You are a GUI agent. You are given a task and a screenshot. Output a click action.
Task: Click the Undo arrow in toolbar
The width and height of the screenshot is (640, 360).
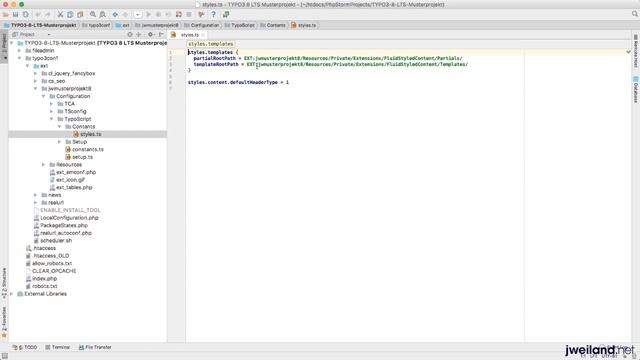click(x=38, y=14)
